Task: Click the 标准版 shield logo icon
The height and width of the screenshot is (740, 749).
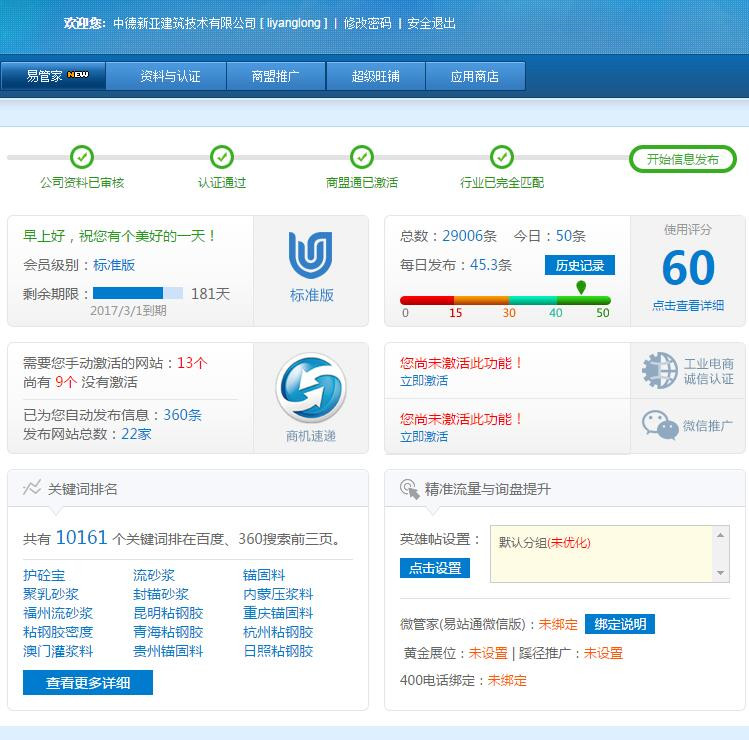Action: [x=310, y=256]
